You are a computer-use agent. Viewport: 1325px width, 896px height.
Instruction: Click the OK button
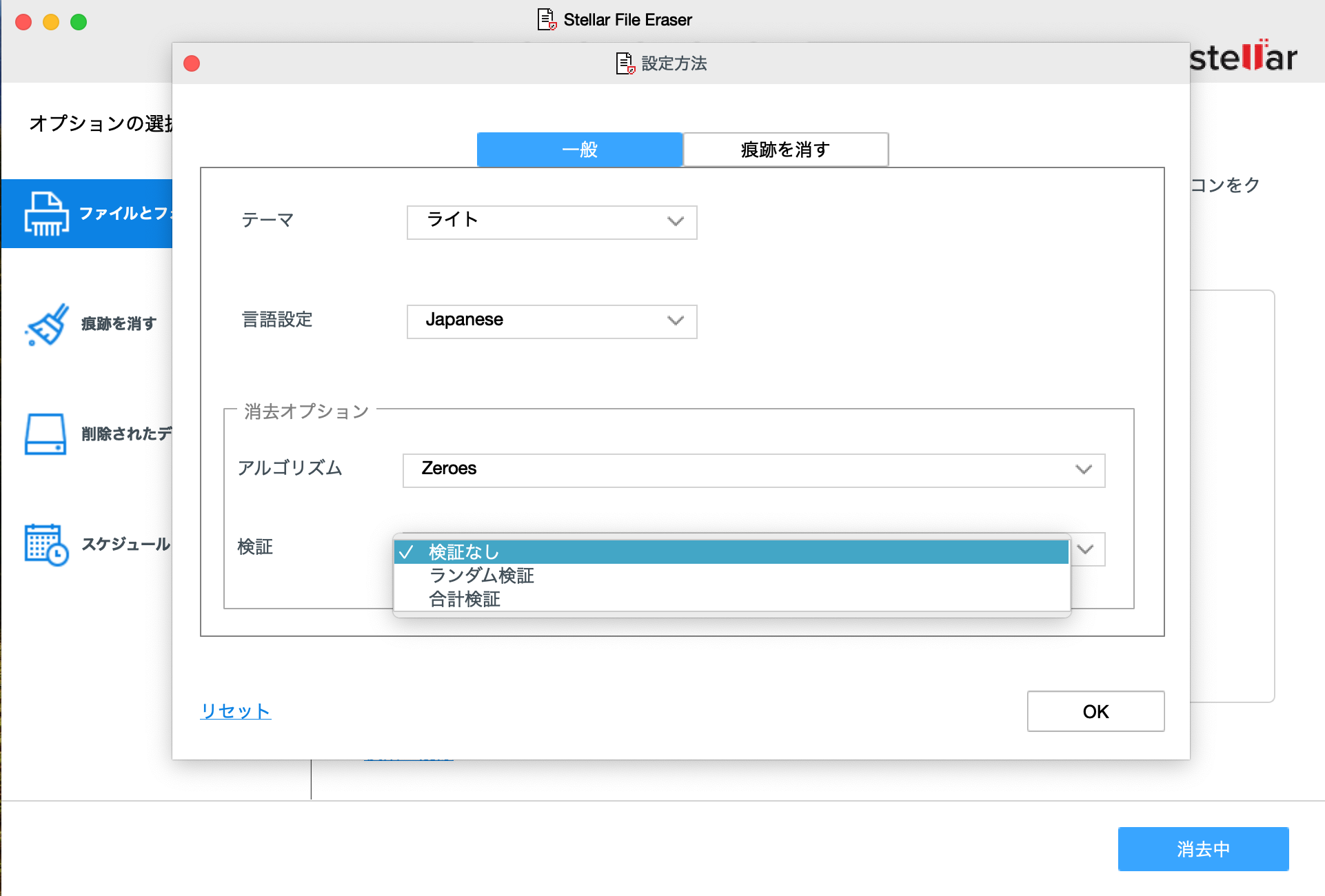(x=1096, y=711)
